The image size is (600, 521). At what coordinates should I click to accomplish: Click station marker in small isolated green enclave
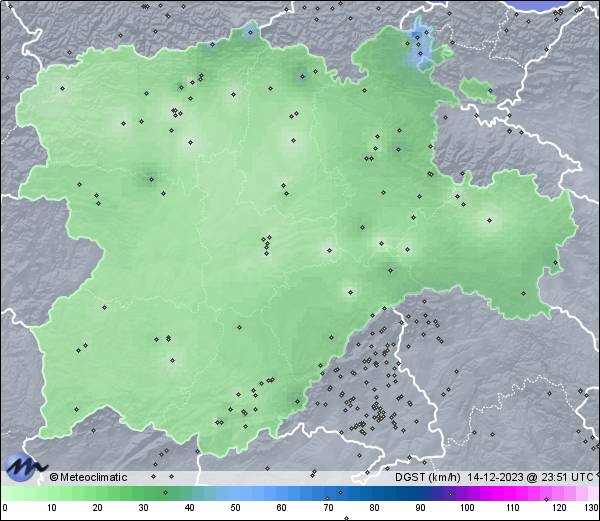490,91
